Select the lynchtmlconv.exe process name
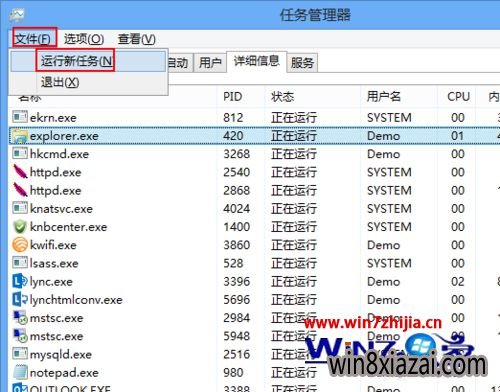500x392 pixels. pos(76,300)
